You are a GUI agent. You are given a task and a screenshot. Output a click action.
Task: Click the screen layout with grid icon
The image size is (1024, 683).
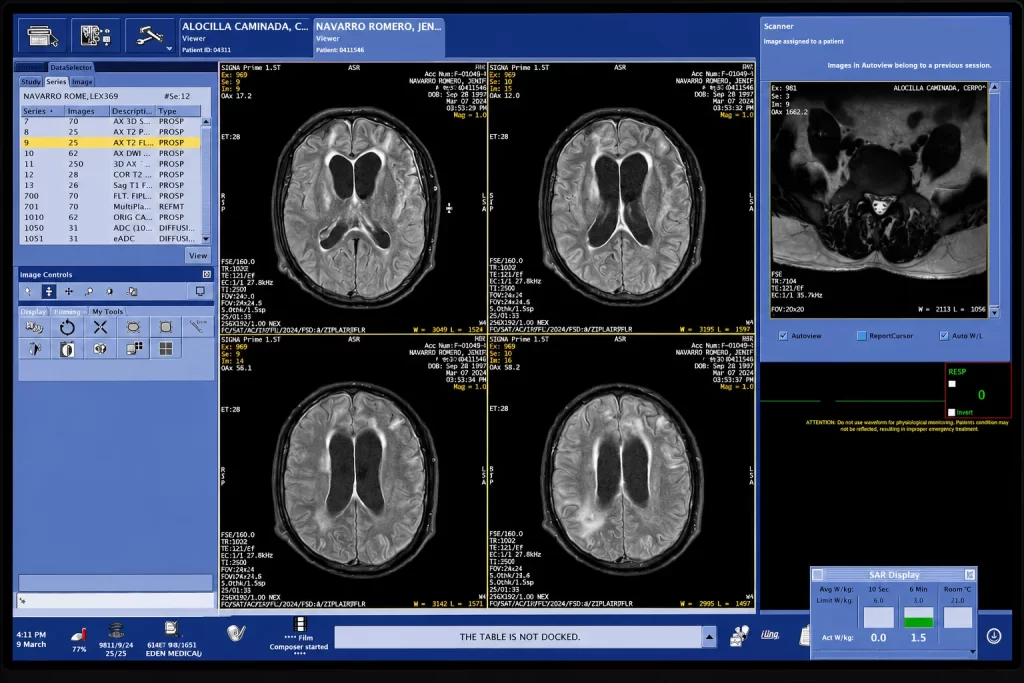tap(133, 349)
